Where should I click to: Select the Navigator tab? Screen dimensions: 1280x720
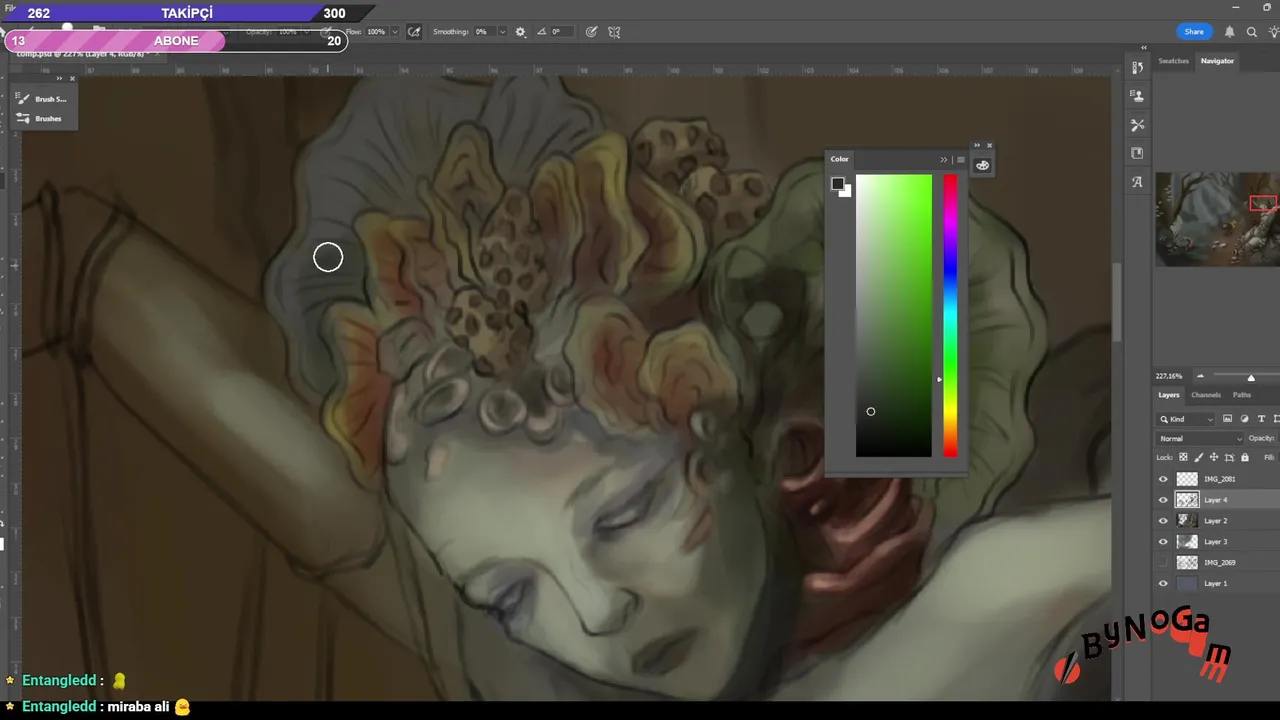(1217, 61)
